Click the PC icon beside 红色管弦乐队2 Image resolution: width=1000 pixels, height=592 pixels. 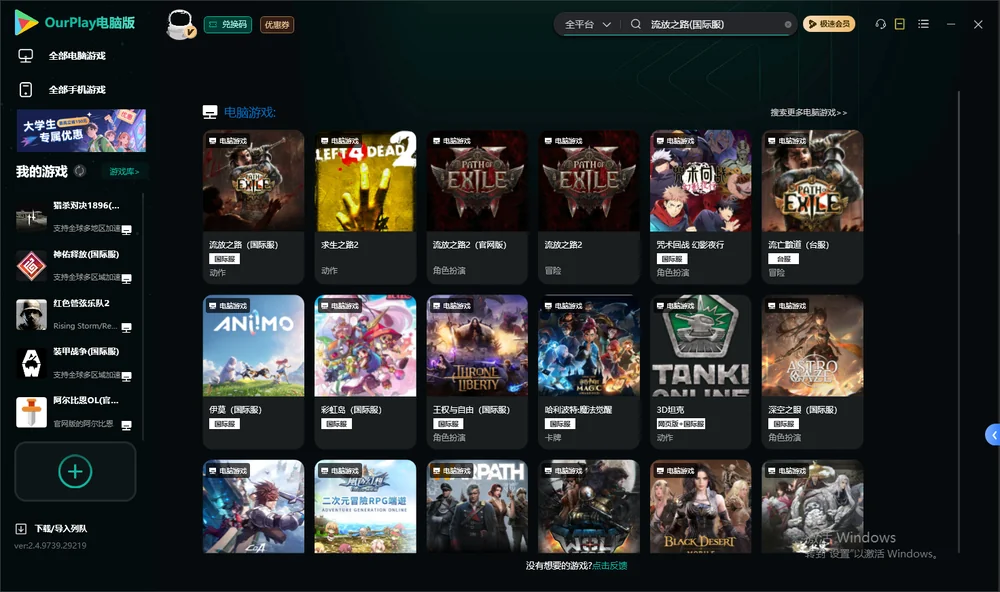point(126,328)
